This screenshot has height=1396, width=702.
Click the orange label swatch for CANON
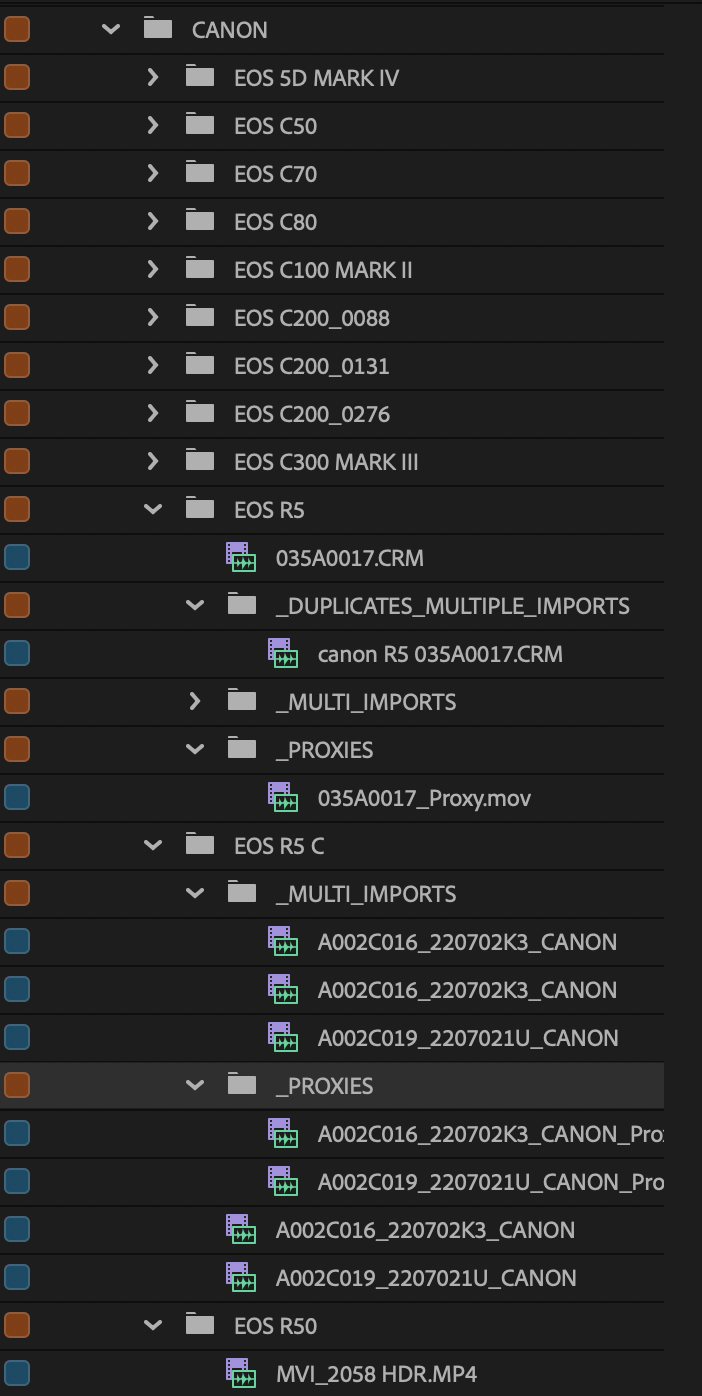coord(17,29)
